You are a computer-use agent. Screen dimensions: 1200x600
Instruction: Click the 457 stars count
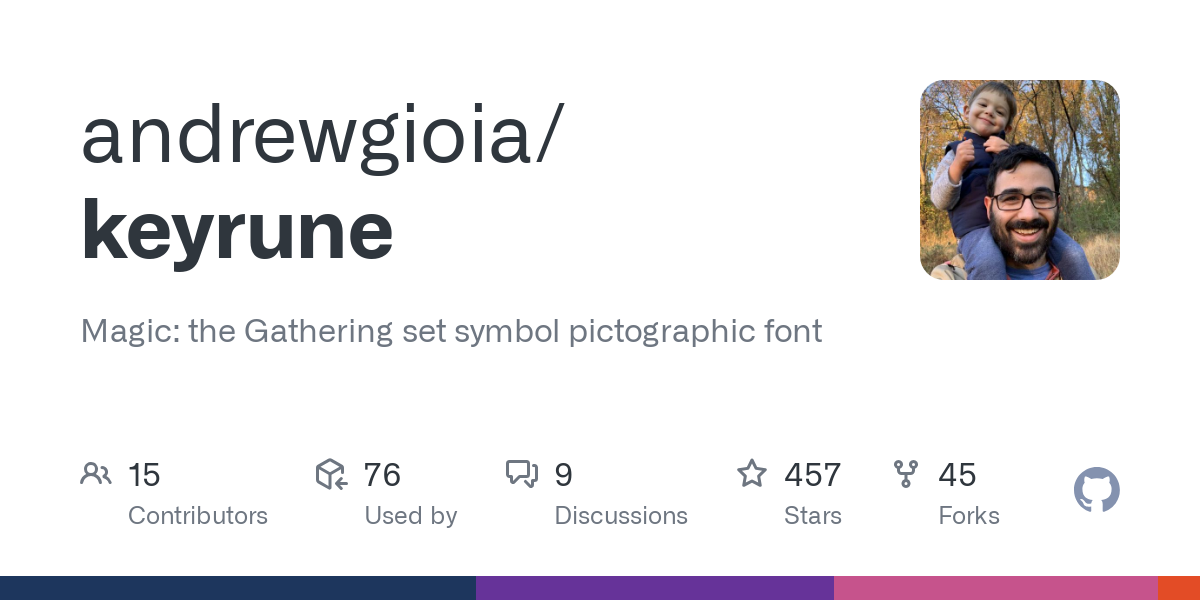tap(812, 475)
